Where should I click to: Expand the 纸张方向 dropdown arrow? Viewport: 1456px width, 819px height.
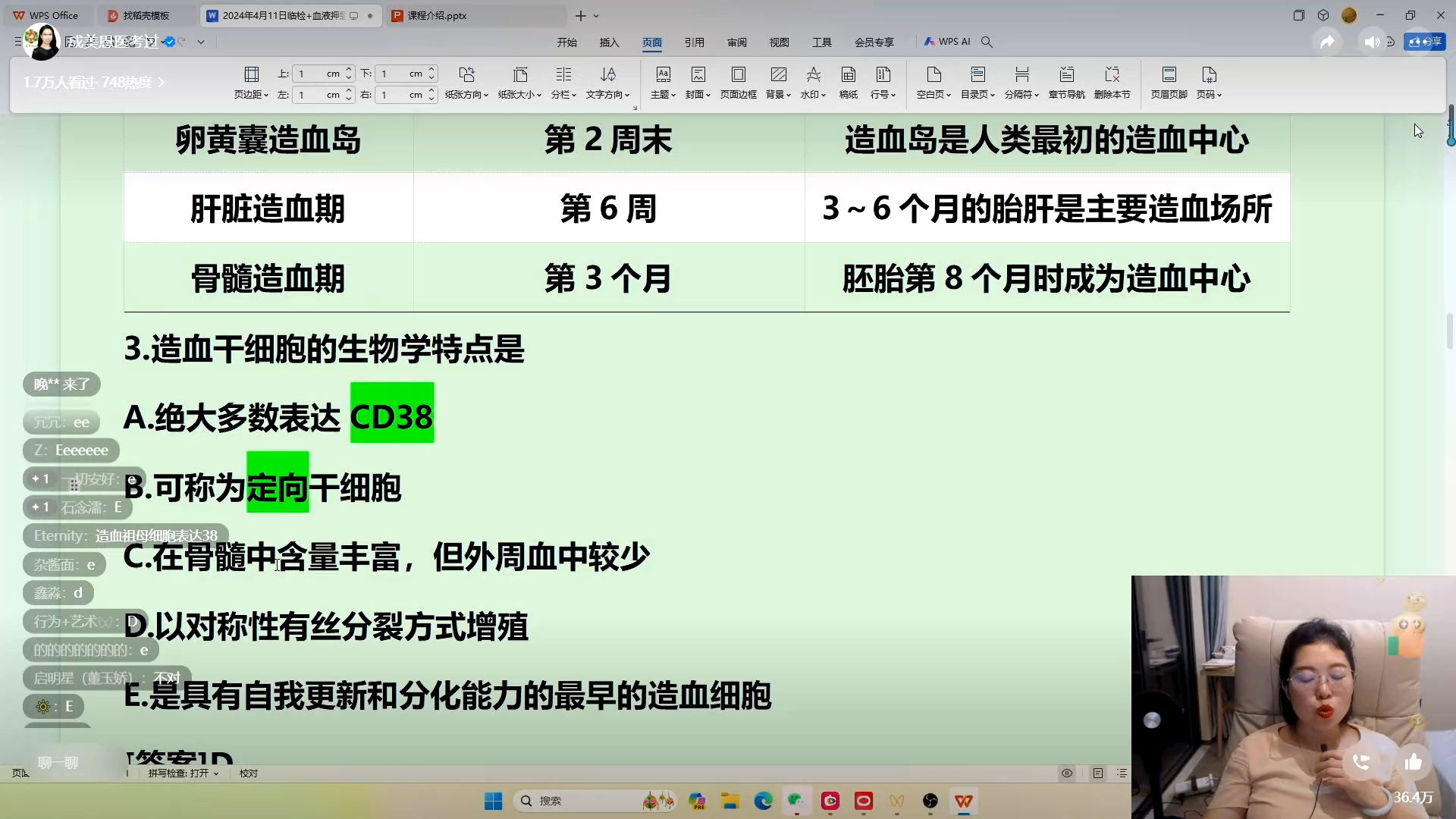(x=486, y=95)
